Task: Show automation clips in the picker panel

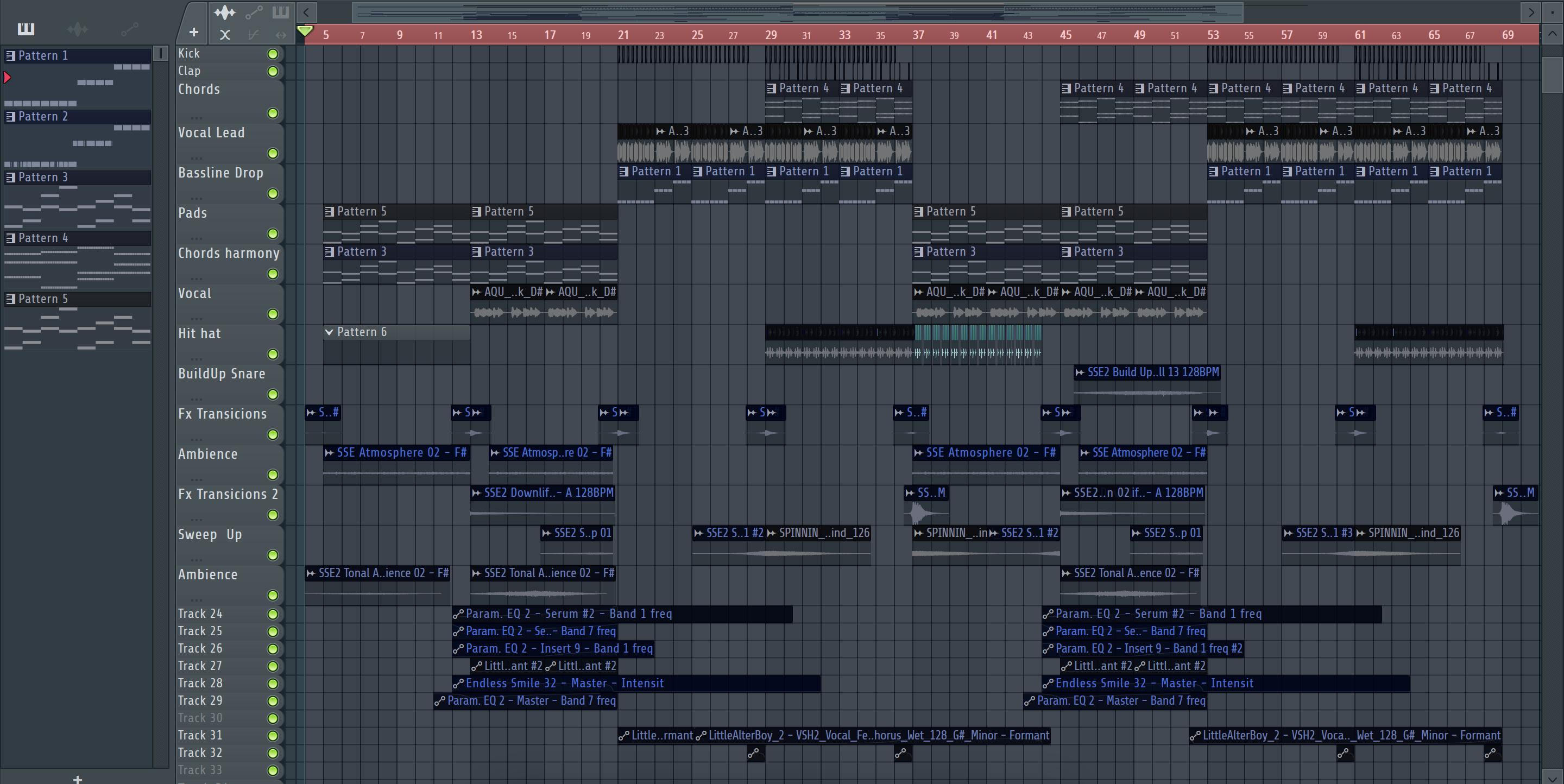Action: [x=129, y=29]
